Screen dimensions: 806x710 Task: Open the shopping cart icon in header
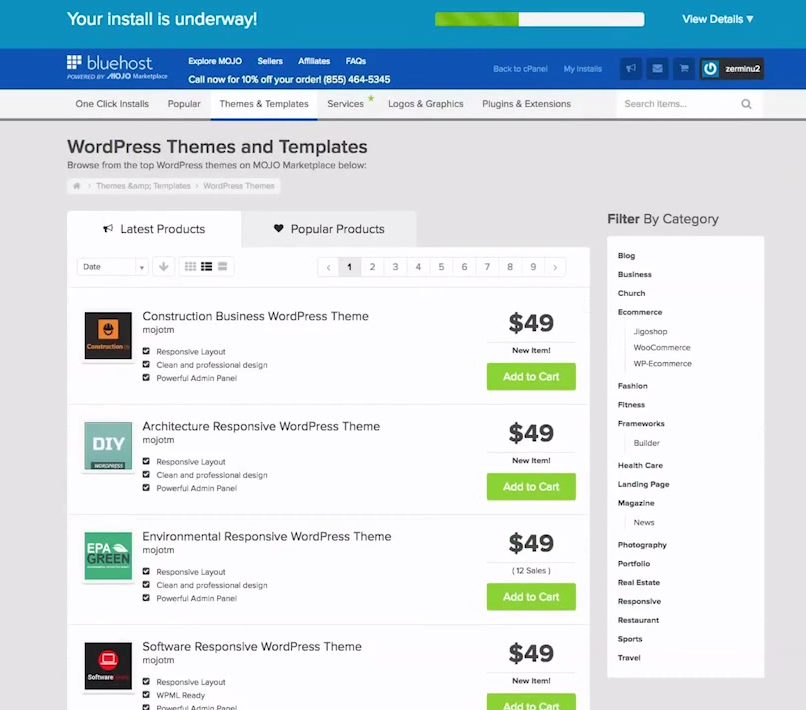point(684,68)
